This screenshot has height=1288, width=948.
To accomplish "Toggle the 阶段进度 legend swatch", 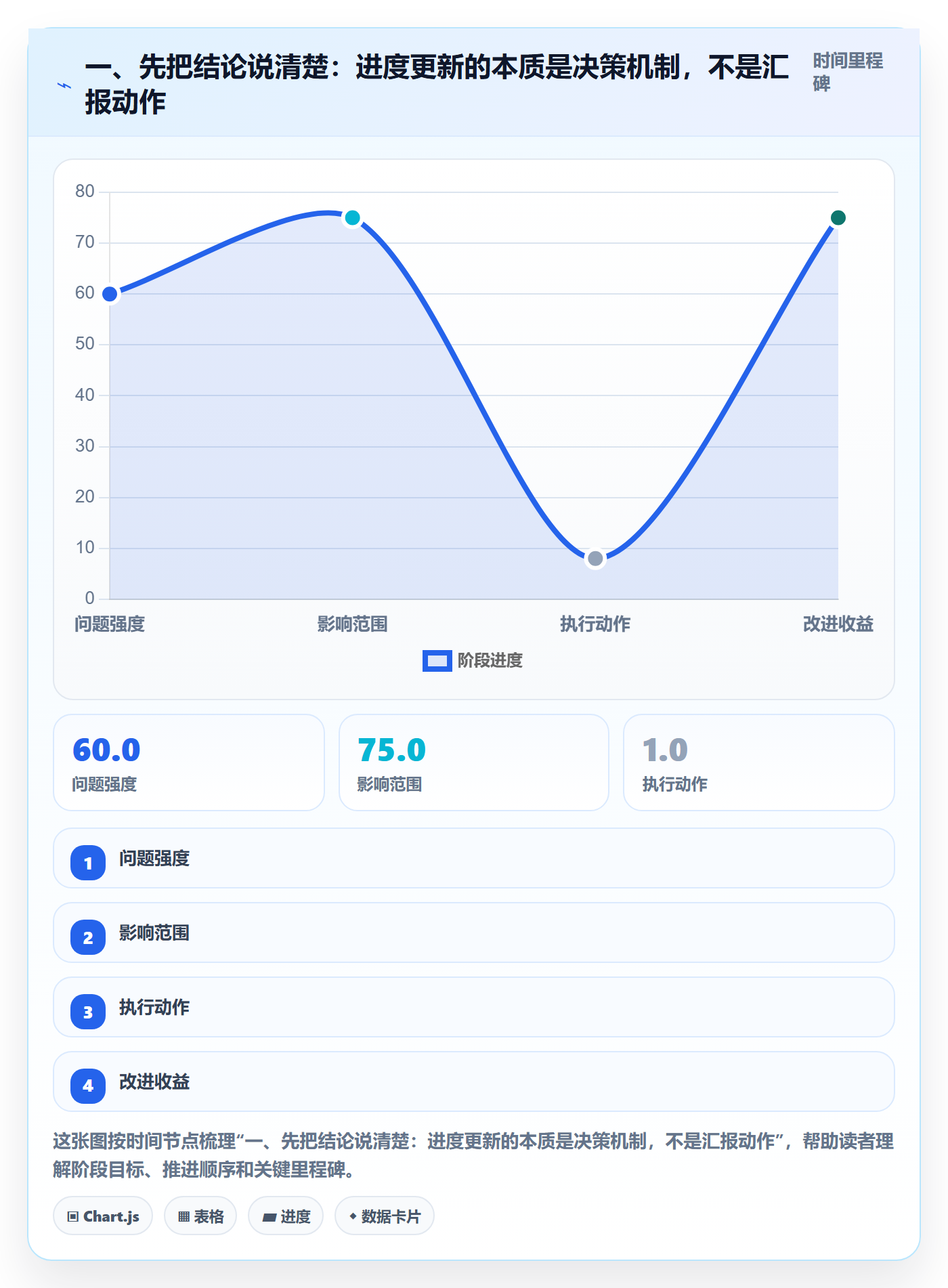I will [x=437, y=661].
